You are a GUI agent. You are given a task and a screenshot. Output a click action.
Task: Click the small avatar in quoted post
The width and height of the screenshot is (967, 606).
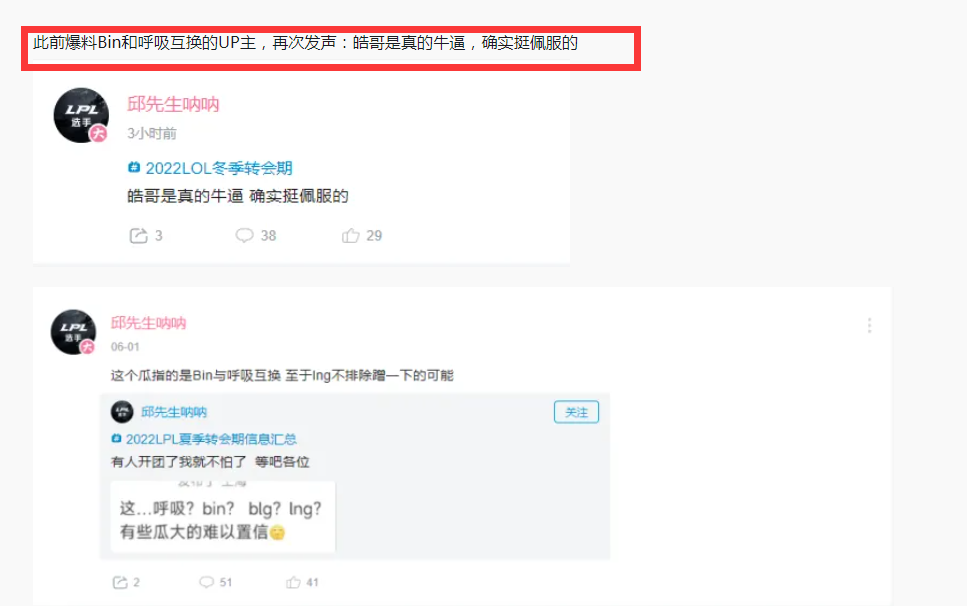(x=122, y=412)
